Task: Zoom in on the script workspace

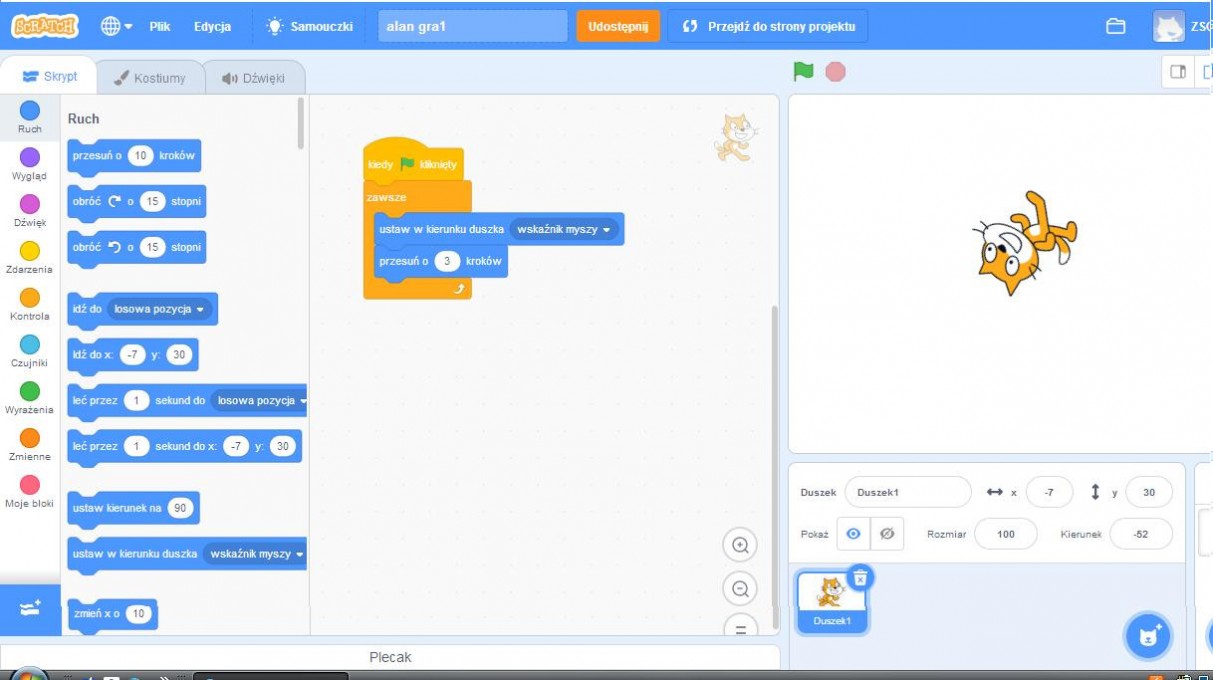Action: tap(740, 545)
